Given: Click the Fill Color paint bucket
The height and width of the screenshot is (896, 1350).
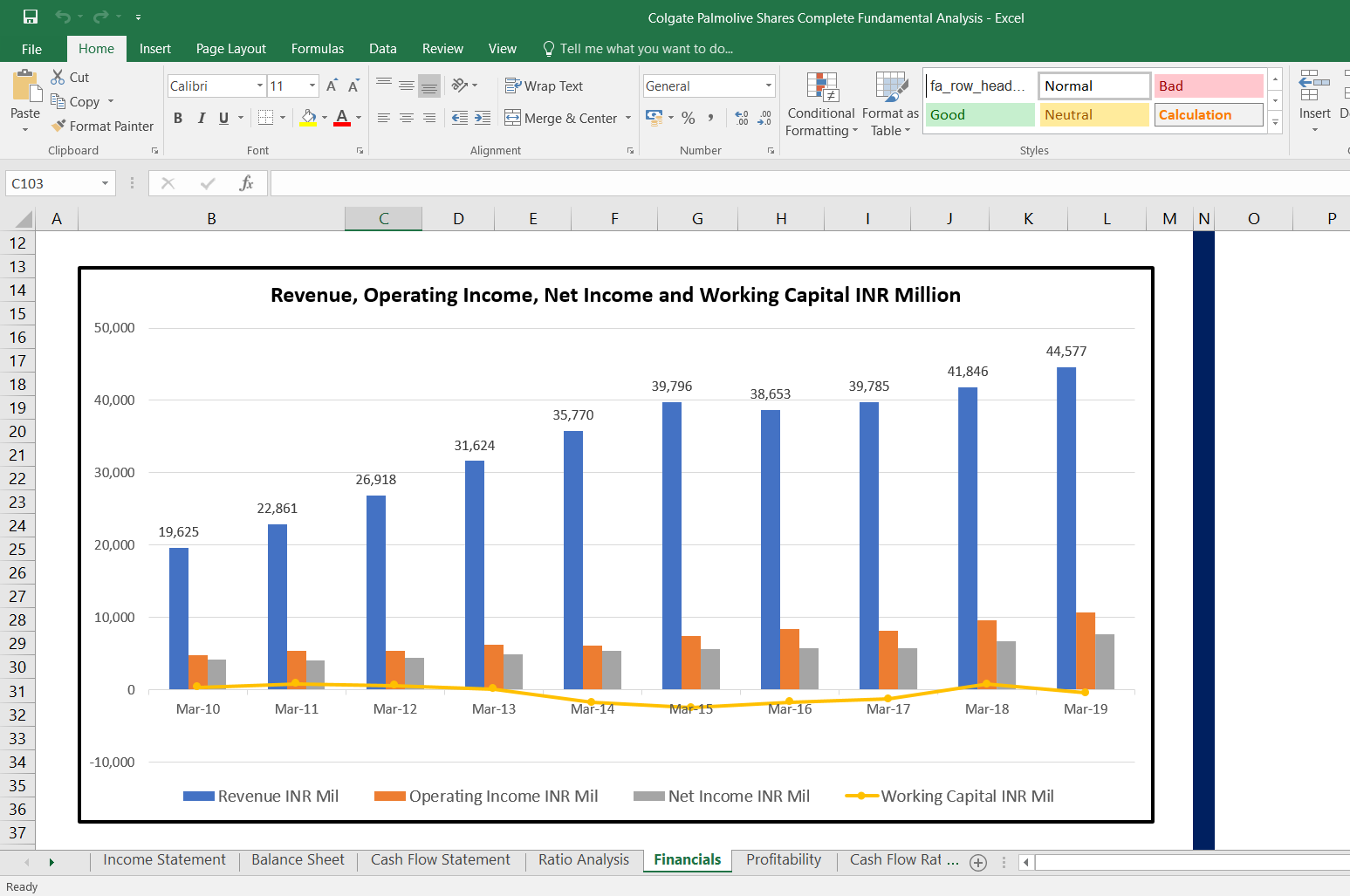Looking at the screenshot, I should pos(308,117).
